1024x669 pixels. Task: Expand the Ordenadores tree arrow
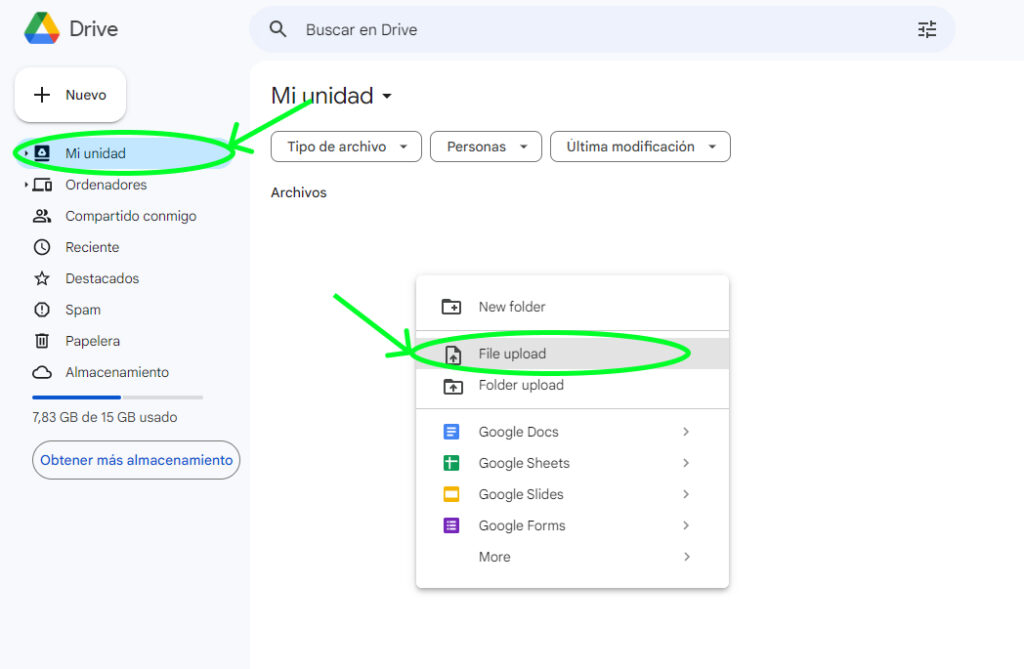click(26, 185)
